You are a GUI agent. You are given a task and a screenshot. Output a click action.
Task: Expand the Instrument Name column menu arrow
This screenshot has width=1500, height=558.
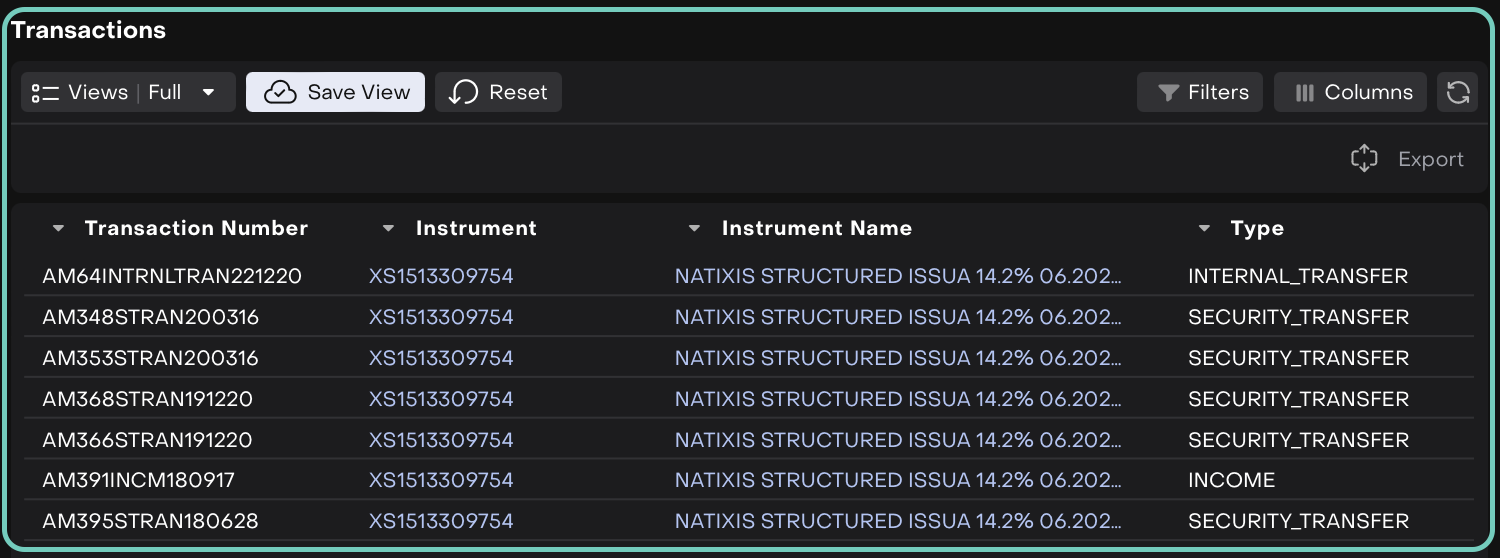pyautogui.click(x=695, y=229)
